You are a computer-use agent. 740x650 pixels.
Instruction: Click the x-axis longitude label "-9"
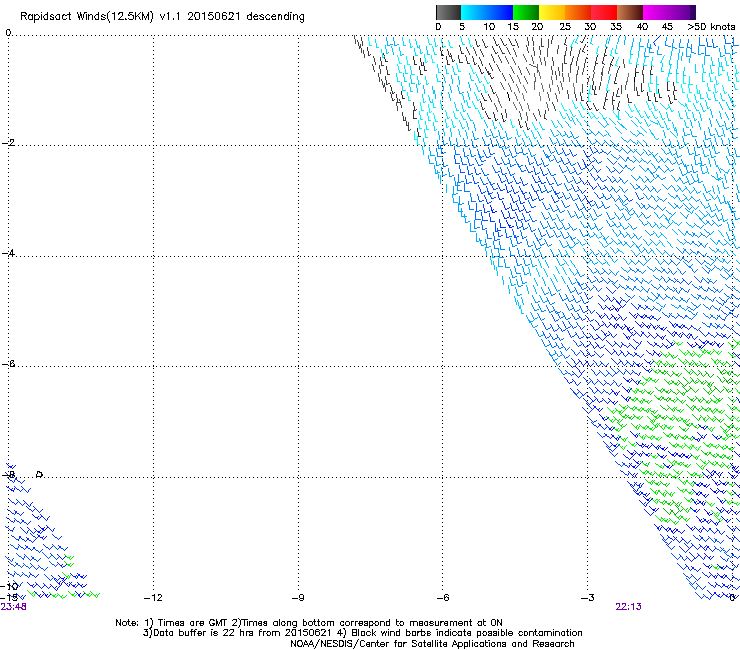coord(298,598)
